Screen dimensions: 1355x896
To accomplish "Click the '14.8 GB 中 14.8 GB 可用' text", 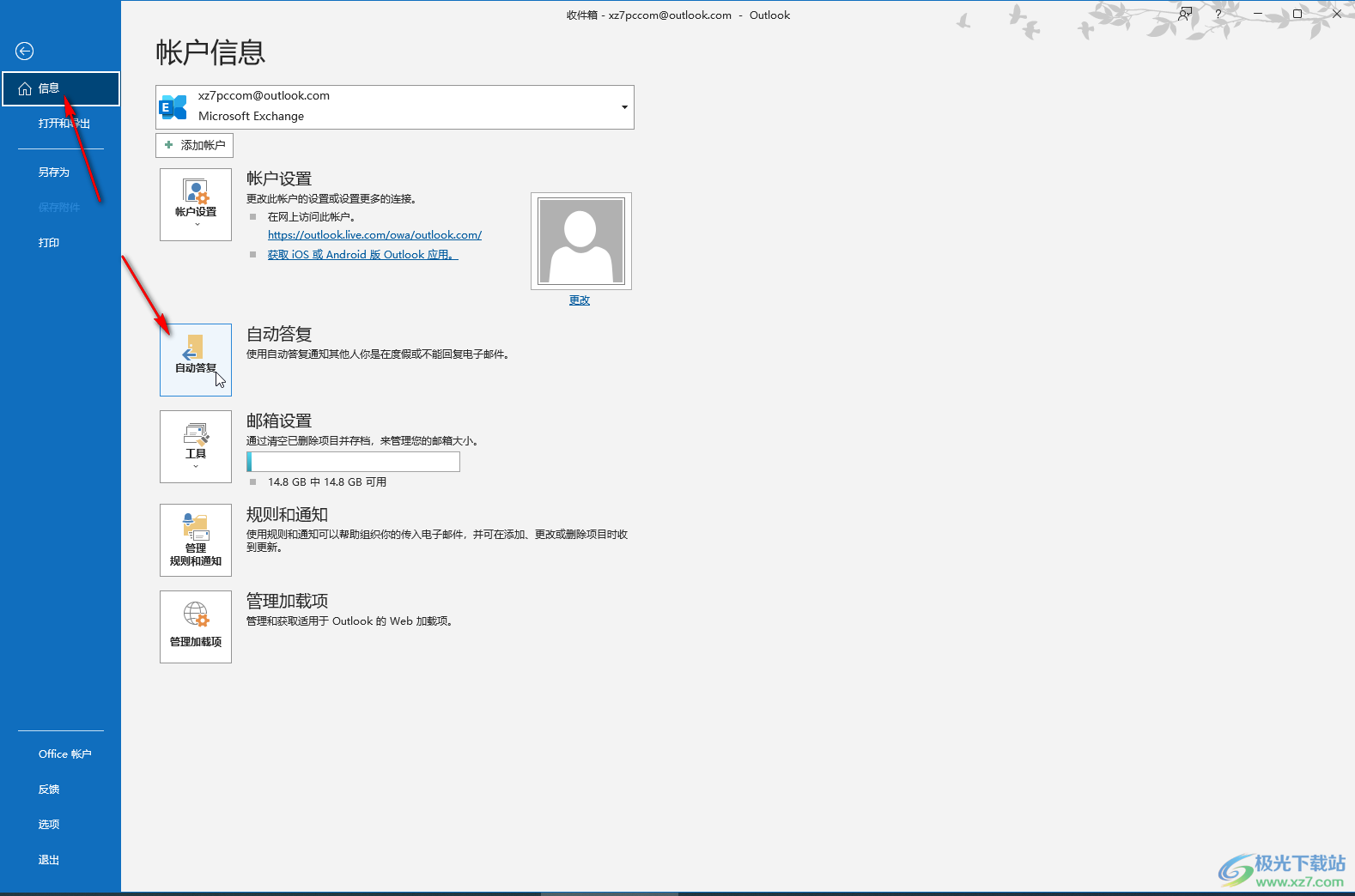I will pos(327,482).
